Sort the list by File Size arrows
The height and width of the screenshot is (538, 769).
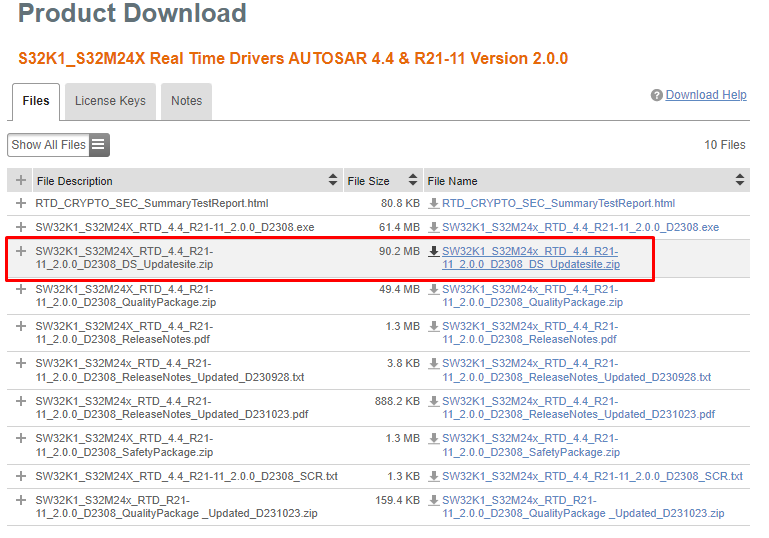click(x=411, y=181)
